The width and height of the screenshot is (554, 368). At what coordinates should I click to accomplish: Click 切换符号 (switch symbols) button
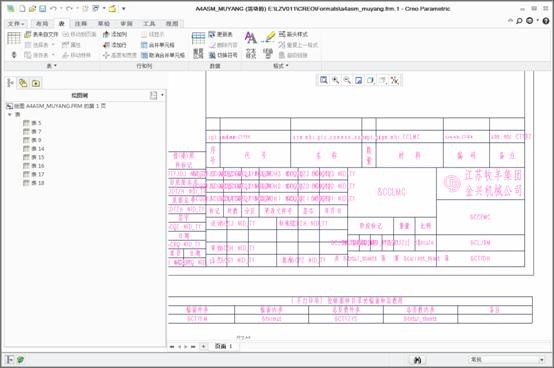223,55
